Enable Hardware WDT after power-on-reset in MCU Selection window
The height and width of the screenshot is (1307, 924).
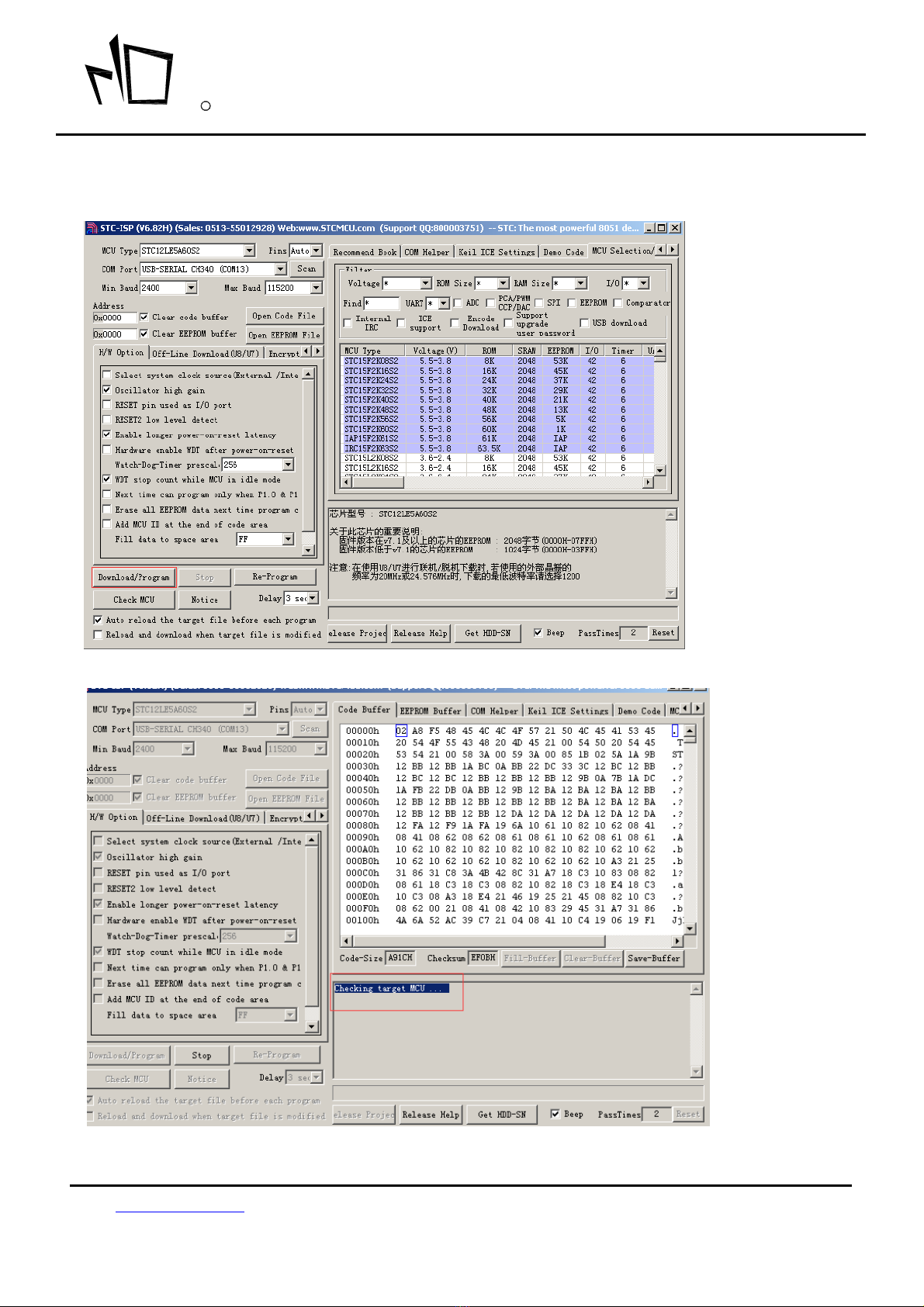(107, 450)
